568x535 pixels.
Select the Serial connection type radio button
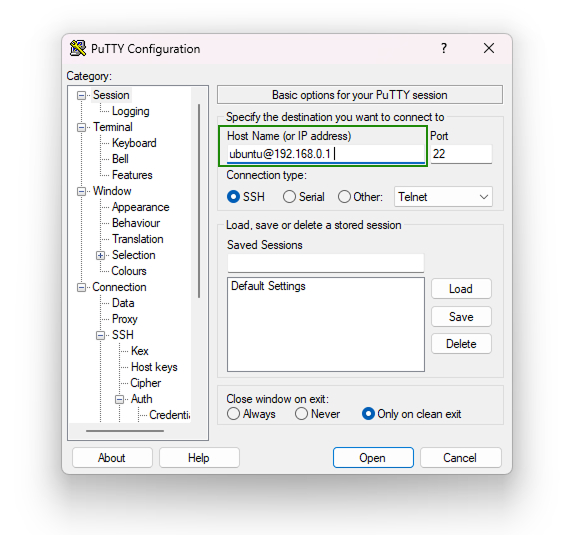pos(289,197)
